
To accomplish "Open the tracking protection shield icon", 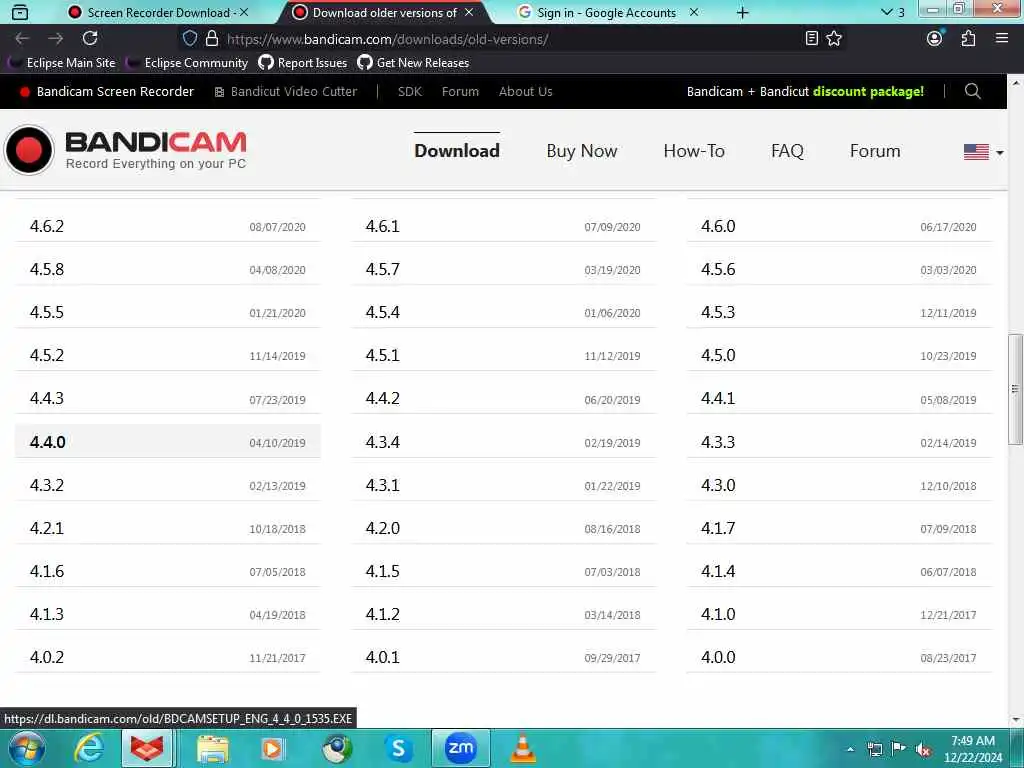I will click(x=189, y=39).
